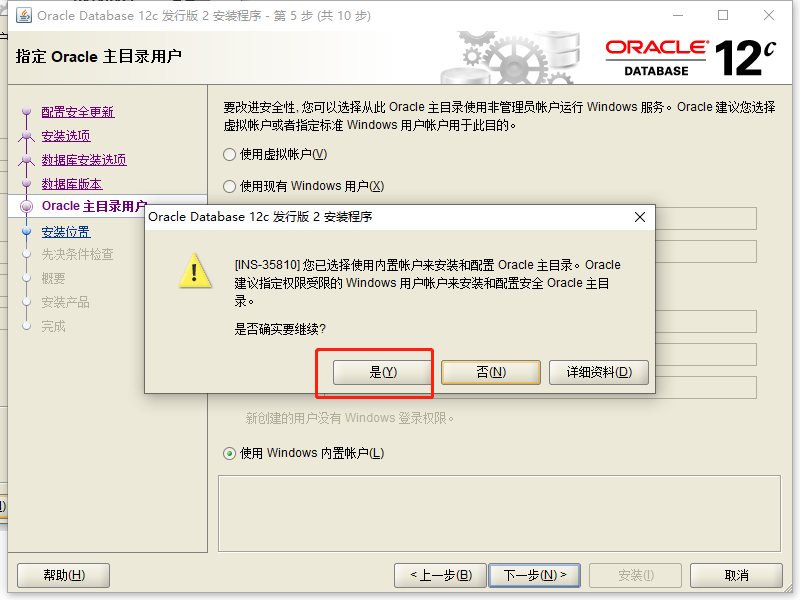800x600 pixels.
Task: Click the 帮助(H) help button
Action: [64, 576]
